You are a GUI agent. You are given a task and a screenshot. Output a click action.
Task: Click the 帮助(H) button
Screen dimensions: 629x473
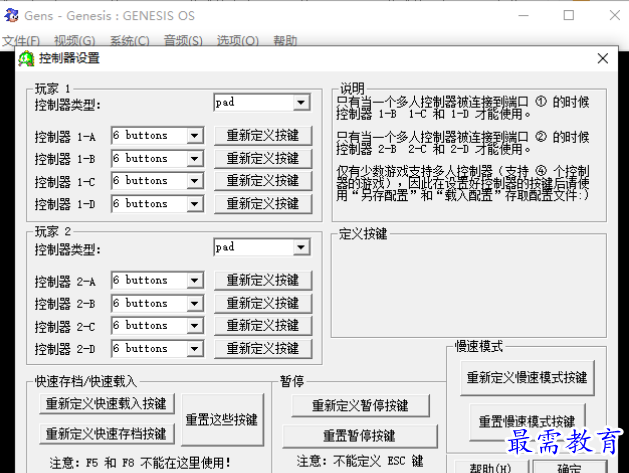point(491,467)
